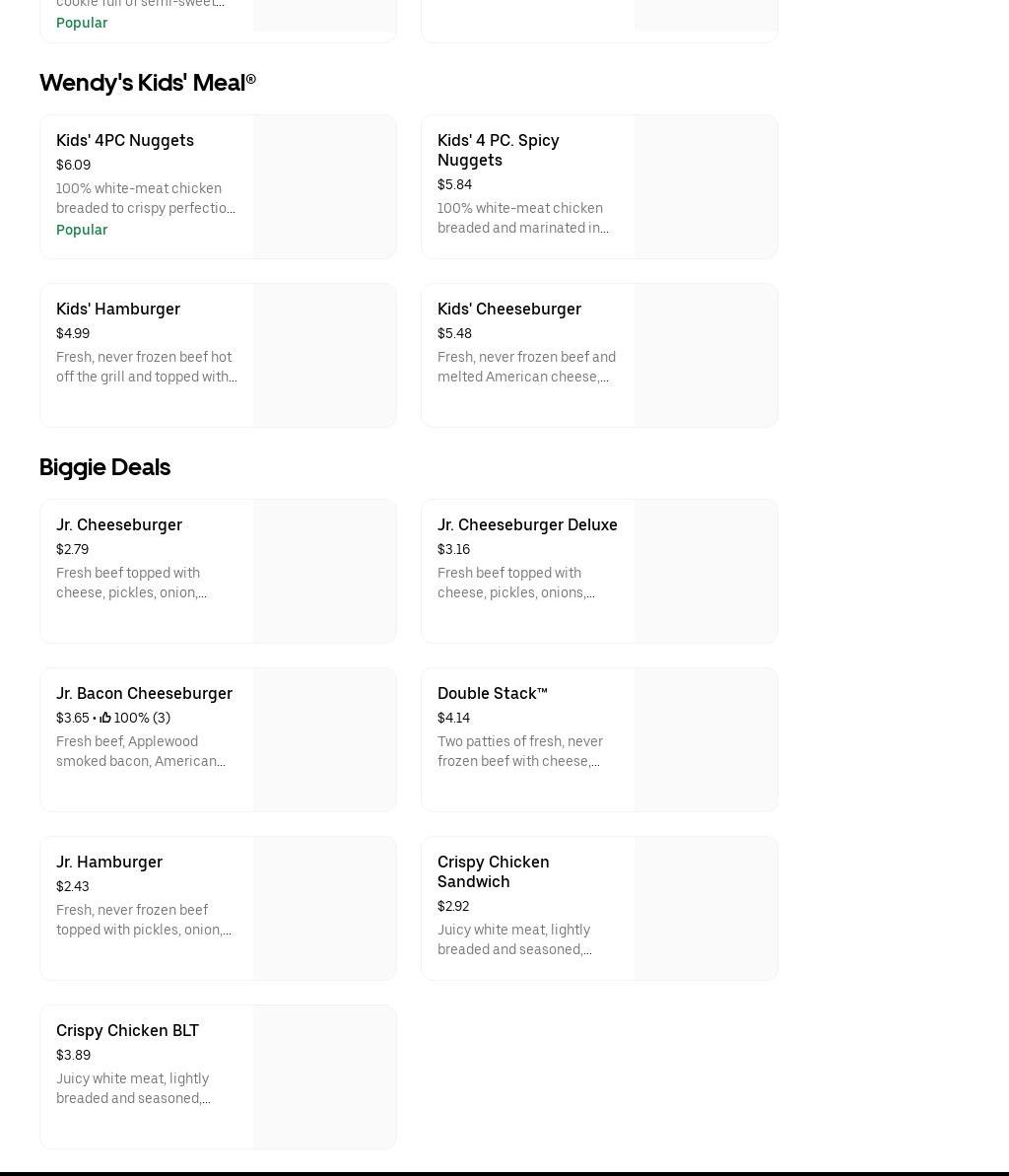This screenshot has height=1176, width=1009.
Task: Open the Crispy Chicken BLT title
Action: point(127,1031)
